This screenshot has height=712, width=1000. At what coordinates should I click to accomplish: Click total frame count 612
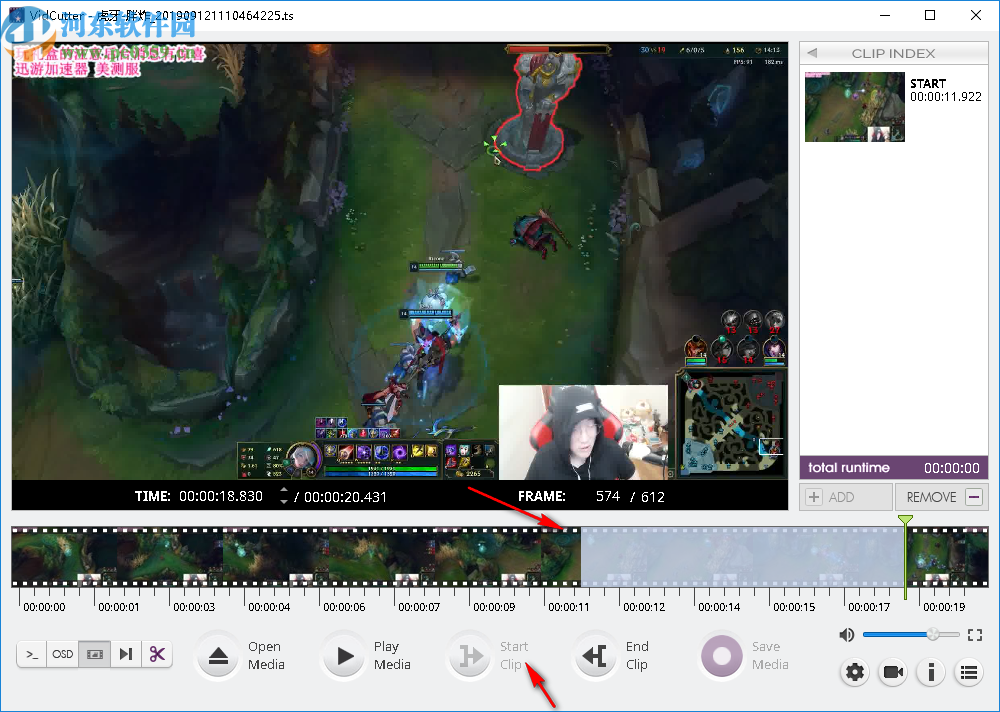653,497
